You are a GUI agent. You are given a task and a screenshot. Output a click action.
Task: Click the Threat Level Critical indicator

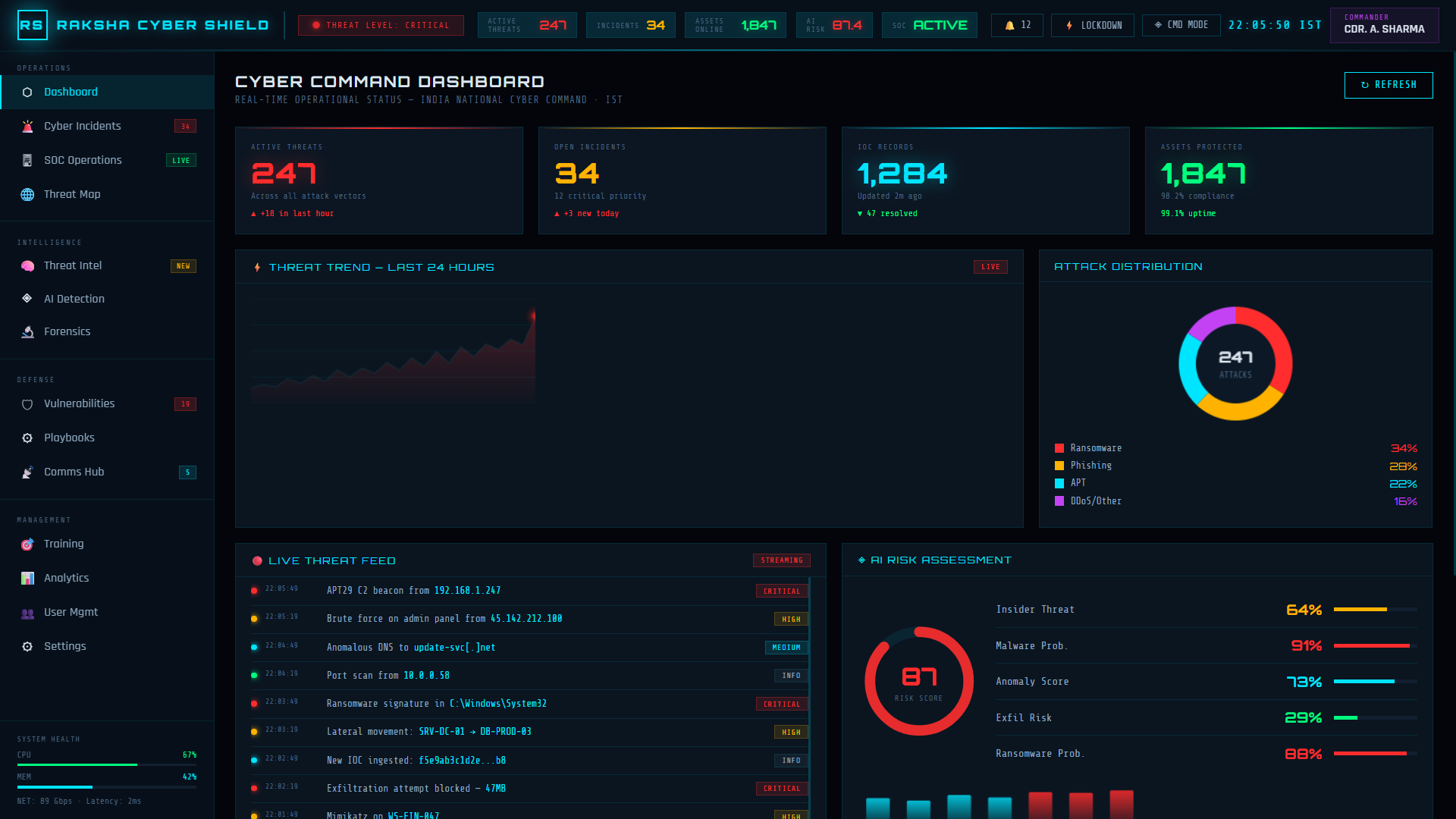(x=381, y=25)
